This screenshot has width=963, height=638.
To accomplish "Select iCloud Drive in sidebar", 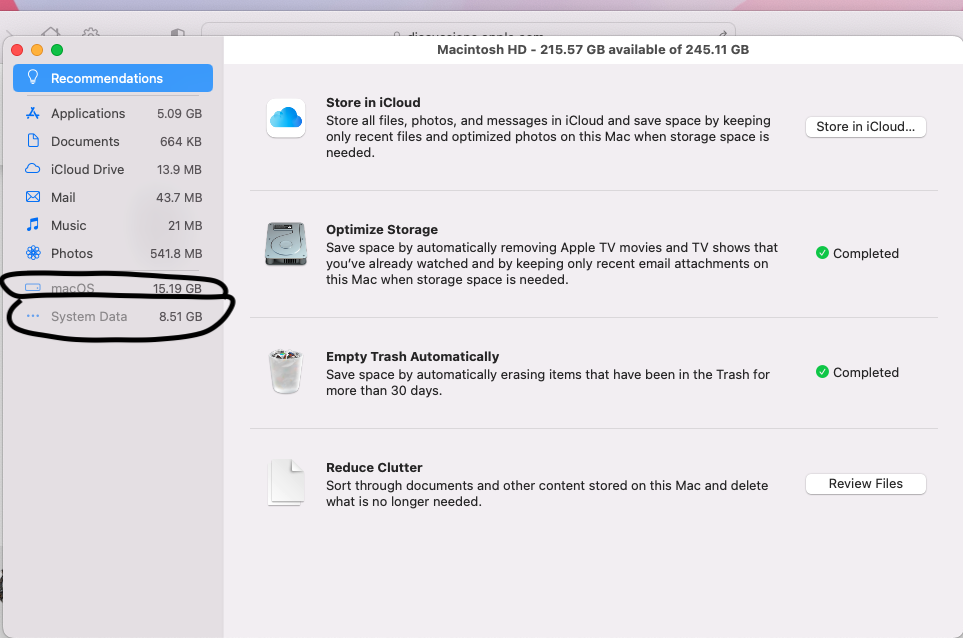I will click(x=113, y=169).
